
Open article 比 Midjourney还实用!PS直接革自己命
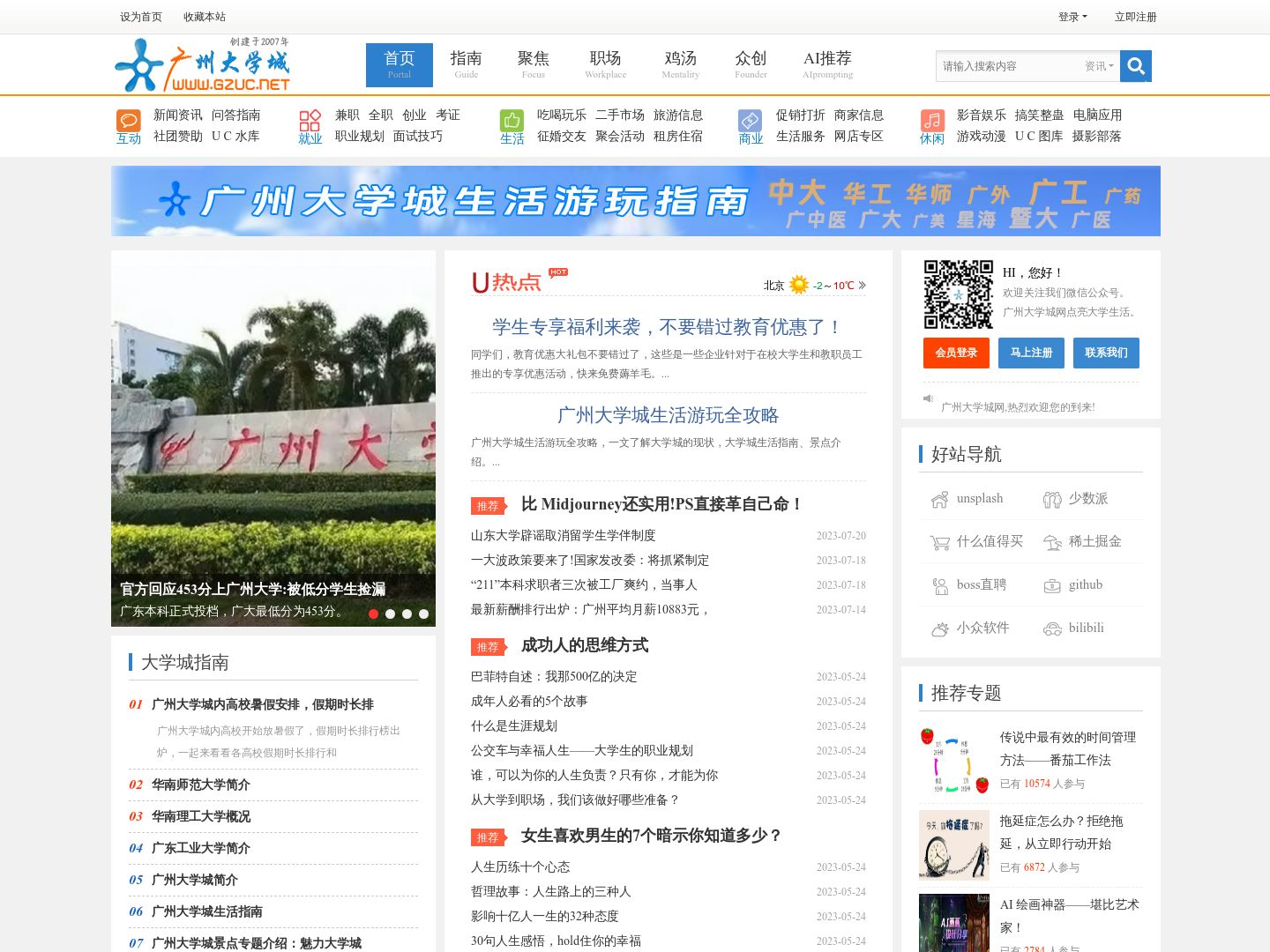pyautogui.click(x=661, y=504)
